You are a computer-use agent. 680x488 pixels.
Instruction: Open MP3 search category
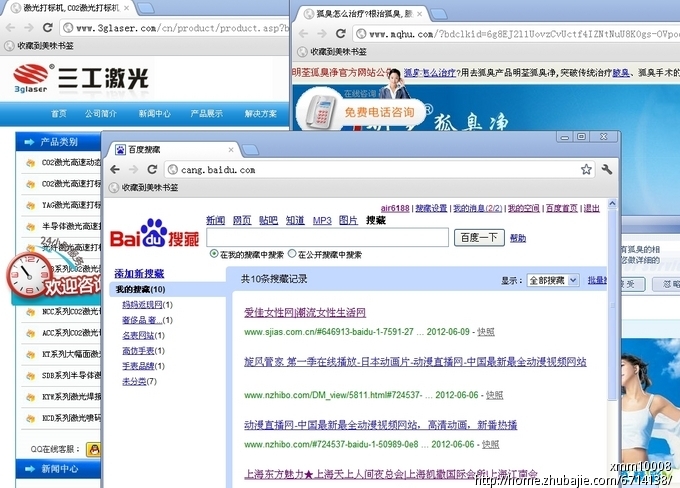(322, 220)
